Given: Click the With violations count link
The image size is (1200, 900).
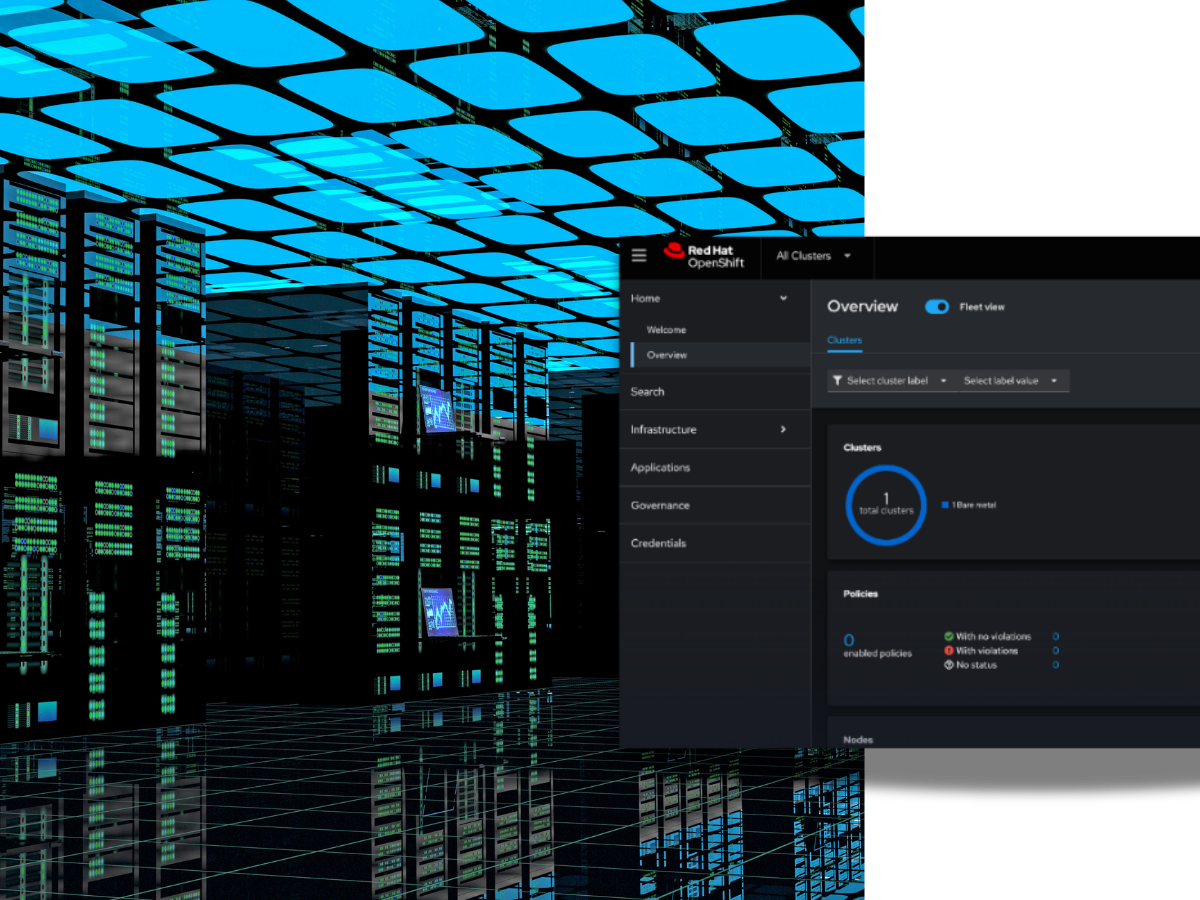Looking at the screenshot, I should click(x=1055, y=651).
